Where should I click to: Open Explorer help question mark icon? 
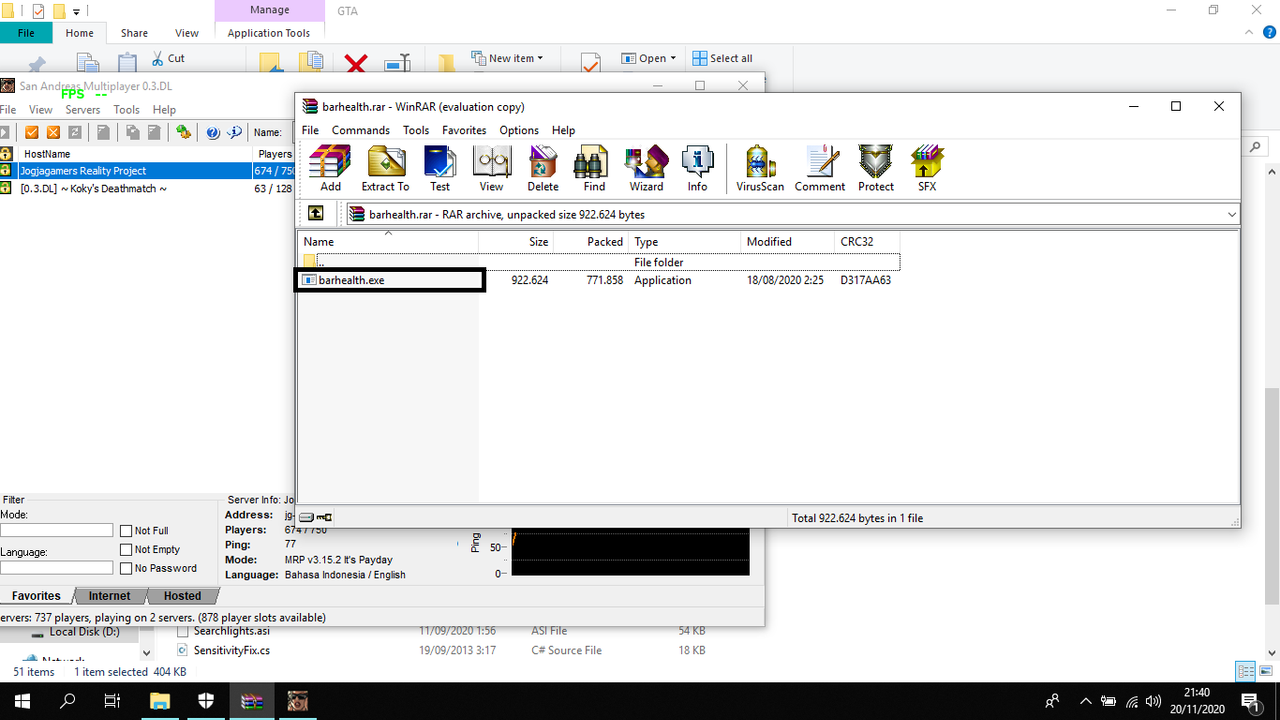(x=1270, y=33)
